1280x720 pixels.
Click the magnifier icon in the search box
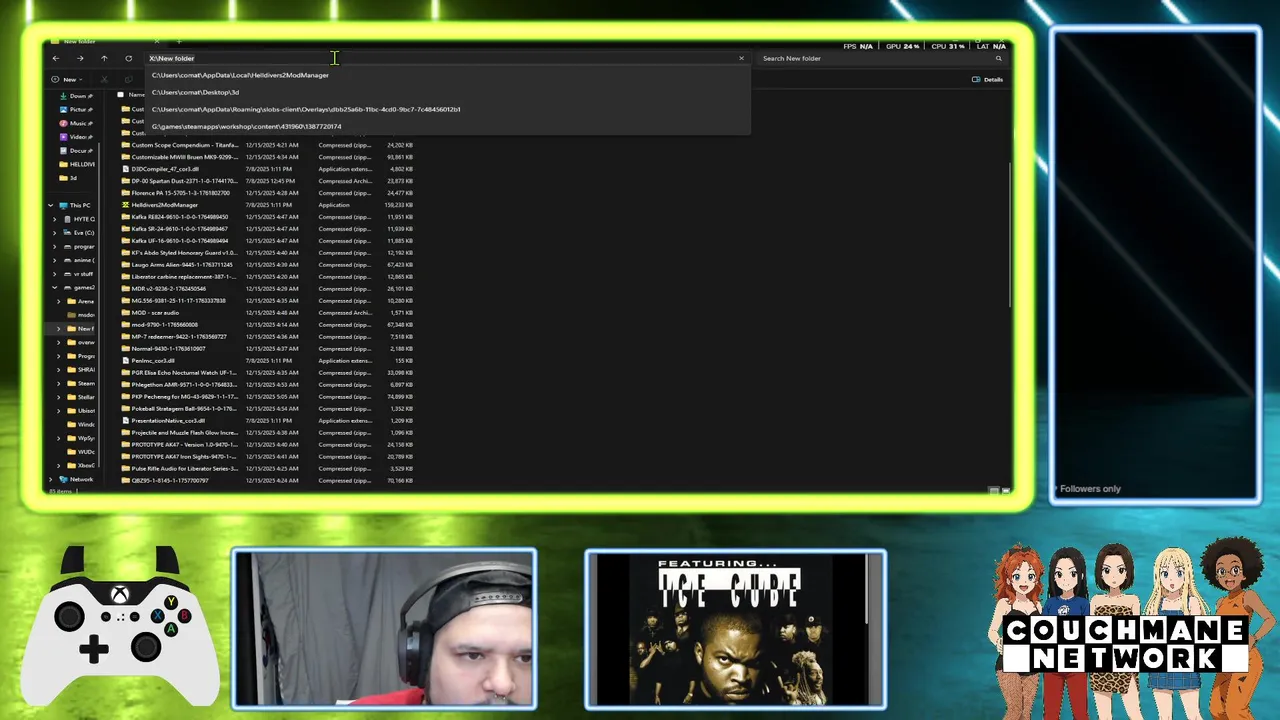click(x=998, y=58)
